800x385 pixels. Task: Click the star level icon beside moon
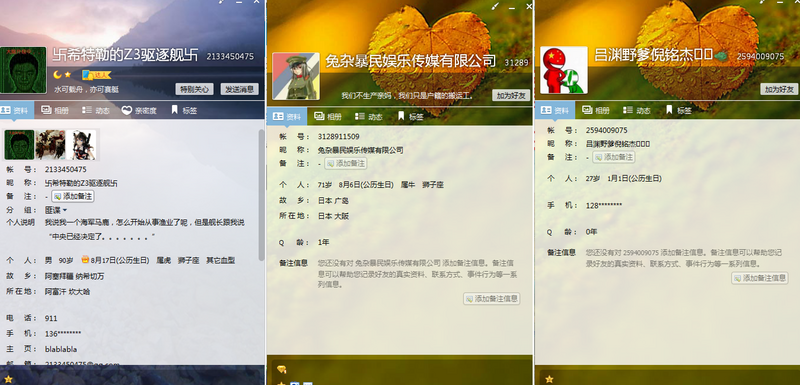coord(68,75)
